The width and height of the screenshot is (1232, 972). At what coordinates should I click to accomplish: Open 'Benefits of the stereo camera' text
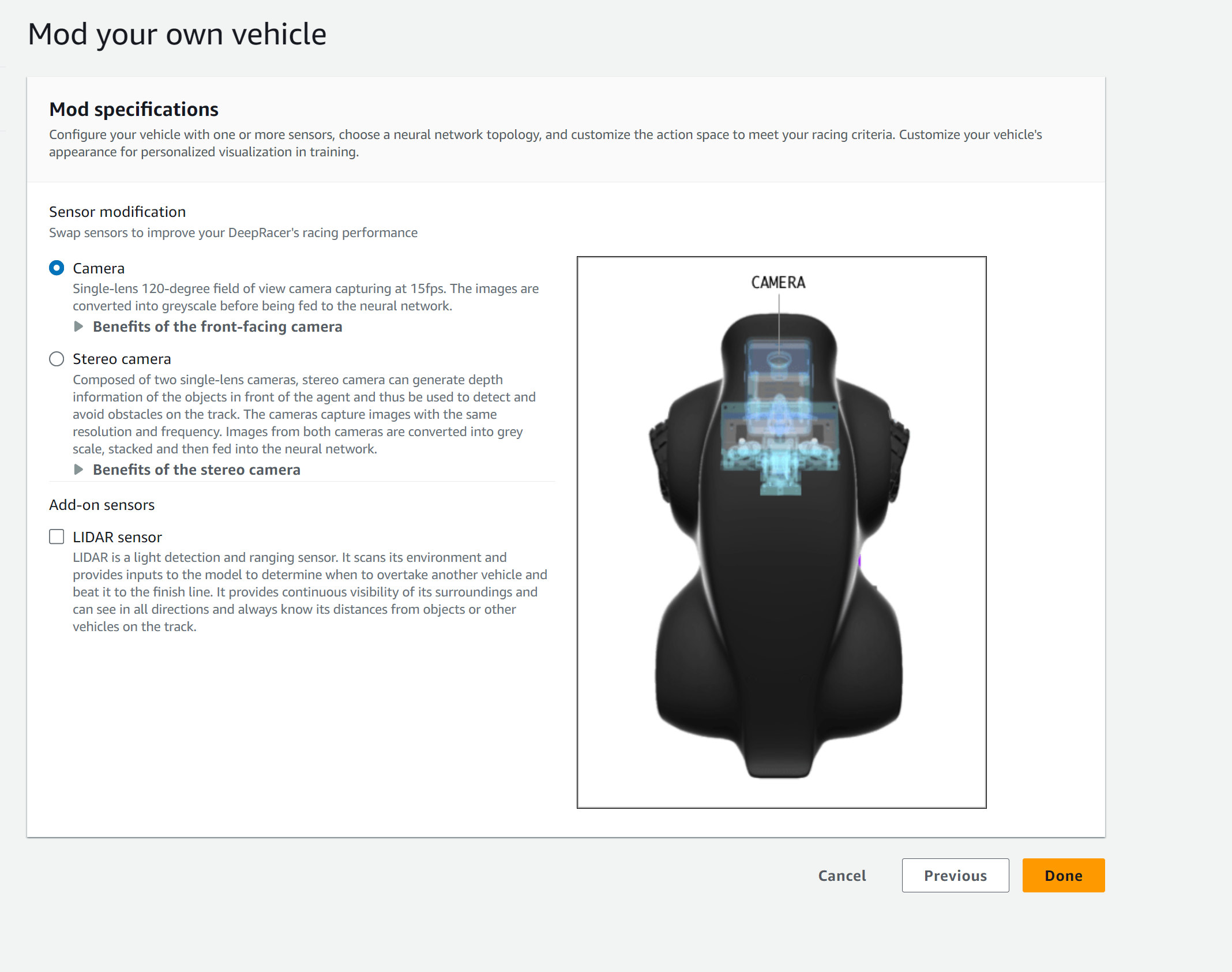[x=197, y=470]
